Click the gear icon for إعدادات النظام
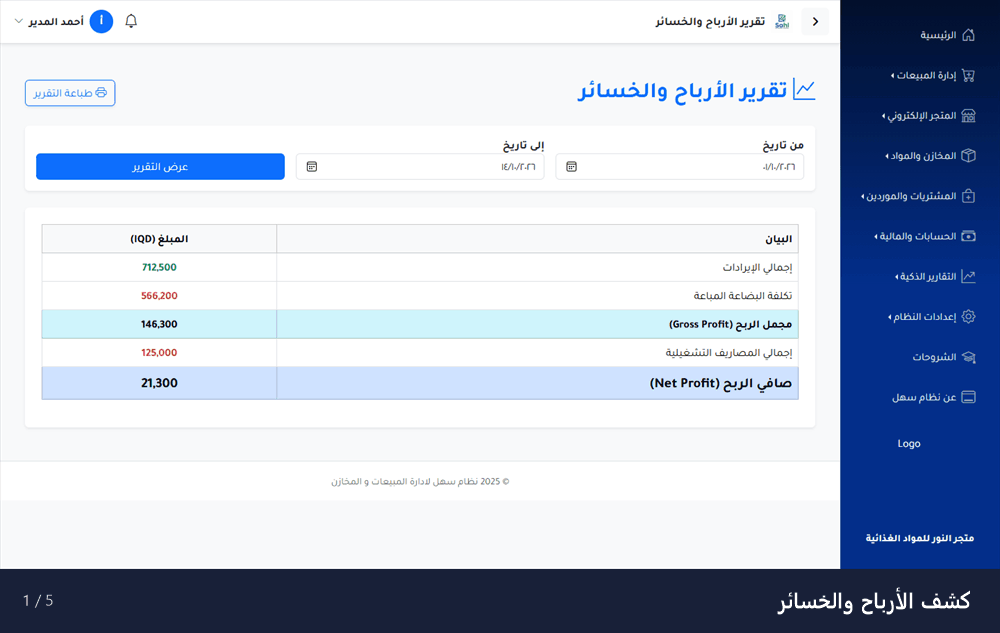Viewport: 1000px width, 633px height. 968,316
